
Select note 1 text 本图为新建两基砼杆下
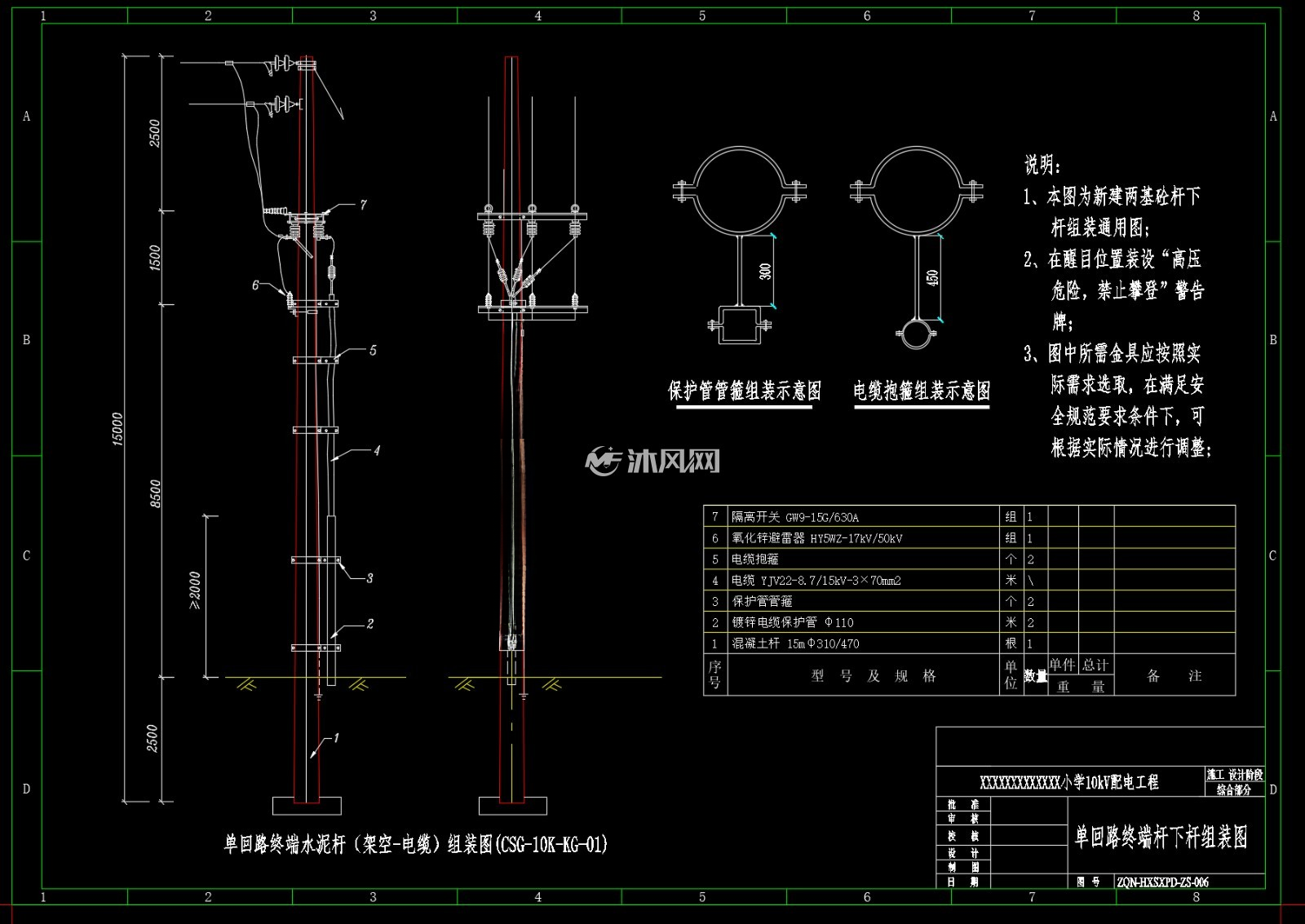[x=1123, y=197]
